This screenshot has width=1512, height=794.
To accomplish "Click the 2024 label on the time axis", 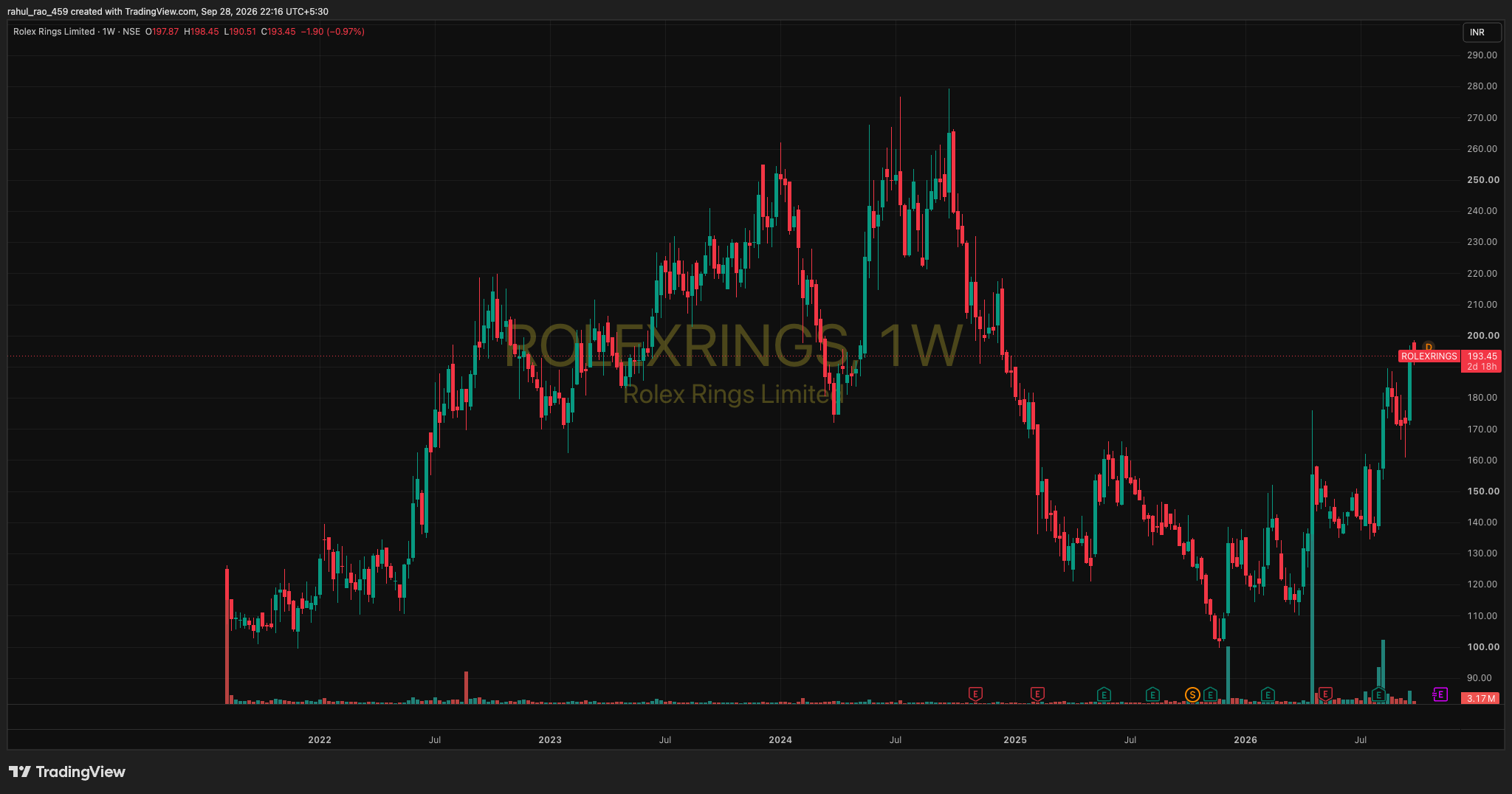I will [780, 739].
